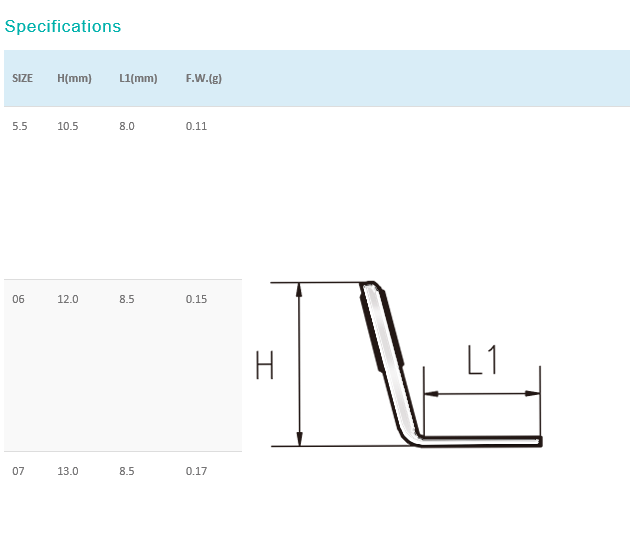This screenshot has width=638, height=552.
Task: Click size 06 in the shaded row
Action: (x=18, y=299)
